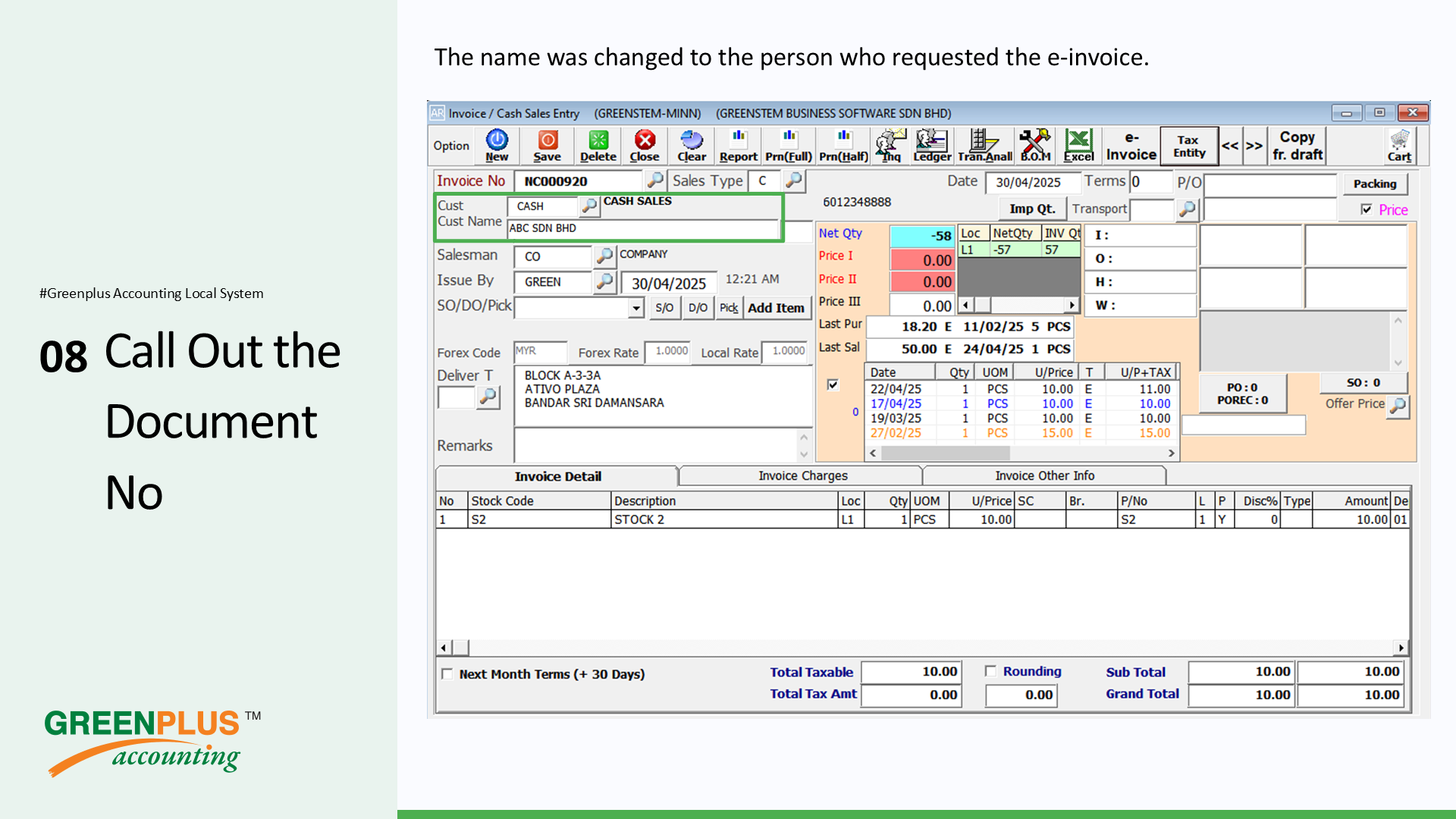Click the Imp Qt. button

[x=1031, y=209]
